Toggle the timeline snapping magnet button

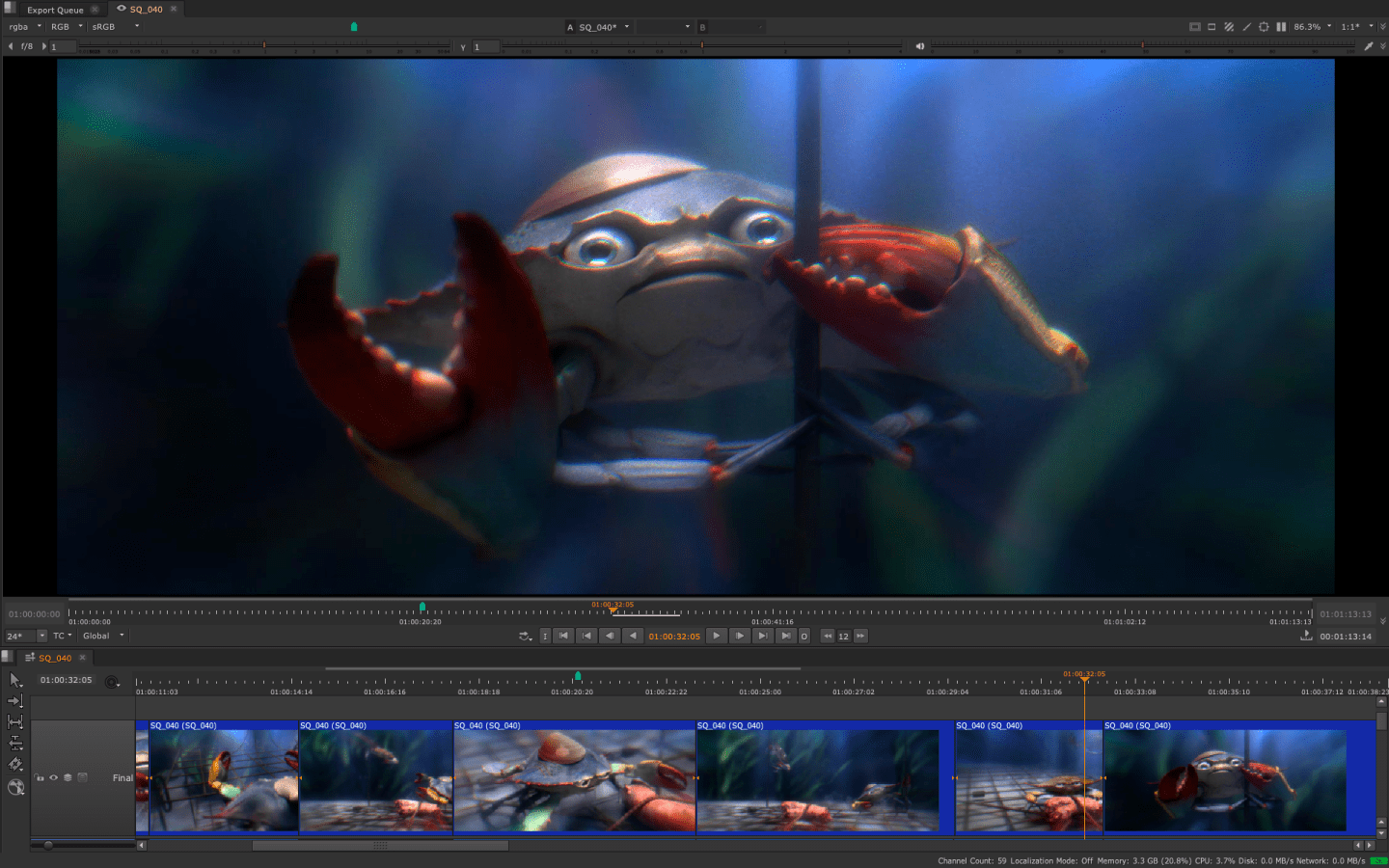(x=112, y=682)
